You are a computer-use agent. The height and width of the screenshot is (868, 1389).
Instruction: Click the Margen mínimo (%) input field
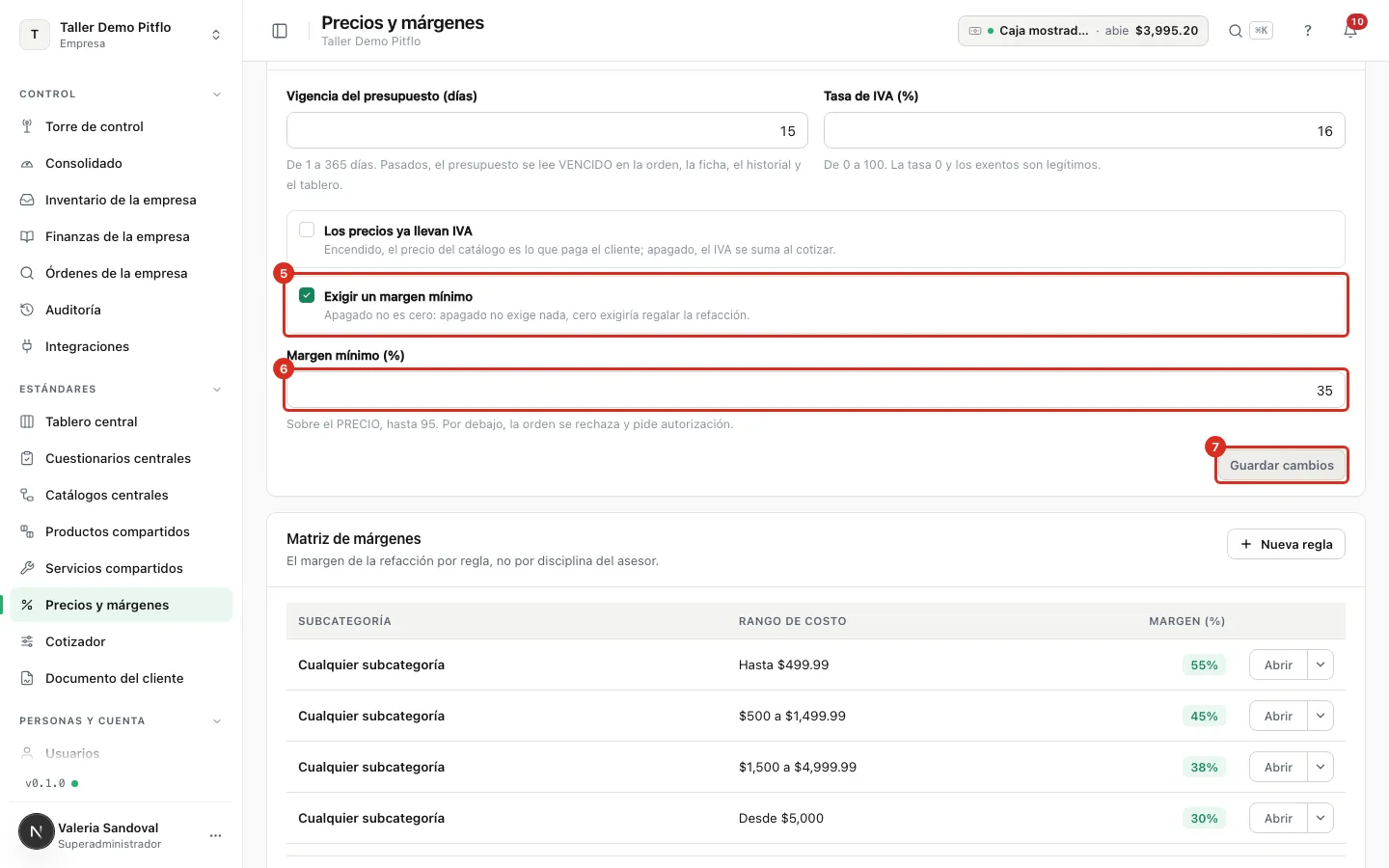coord(815,391)
